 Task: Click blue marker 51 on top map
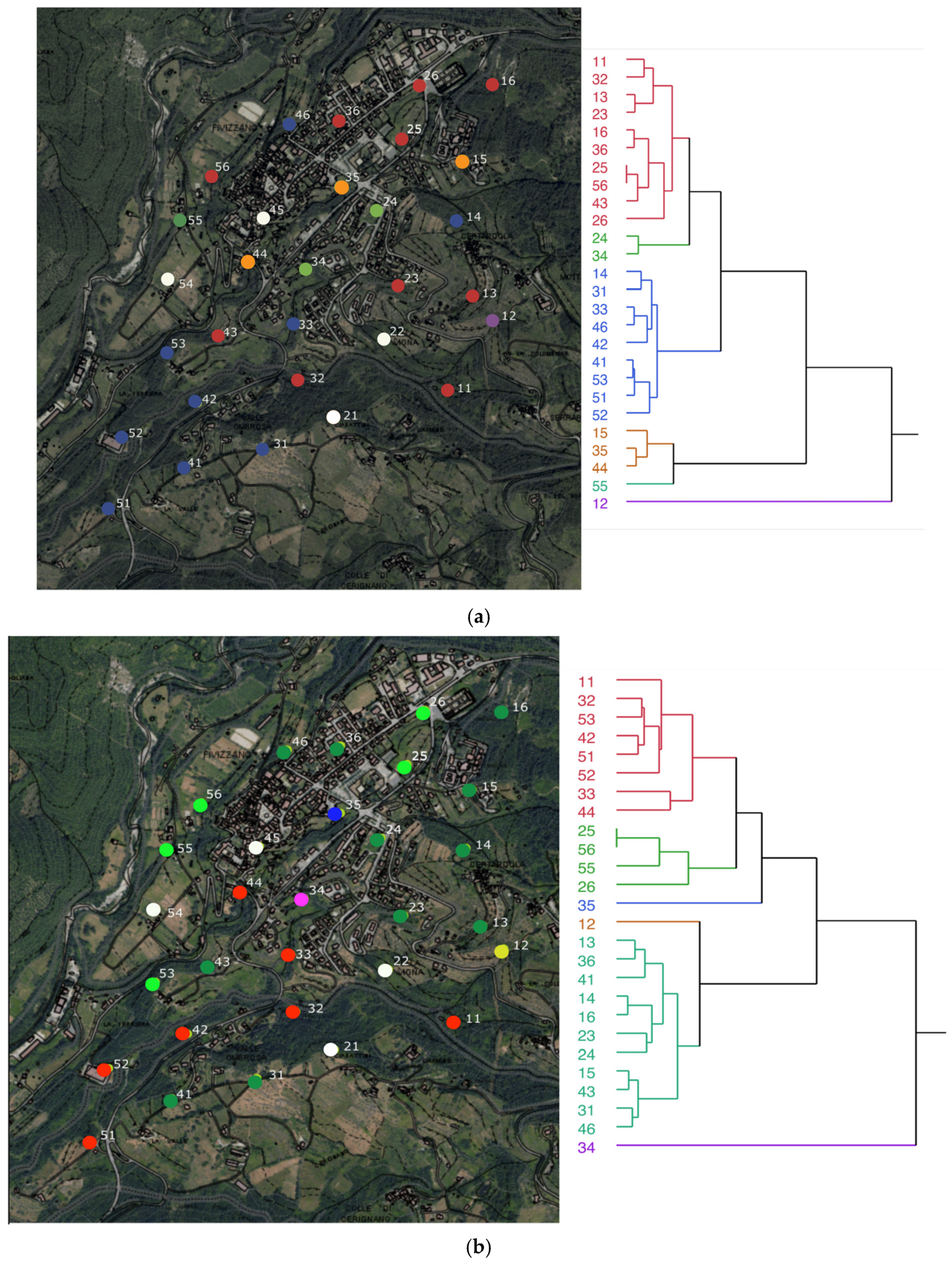(108, 508)
